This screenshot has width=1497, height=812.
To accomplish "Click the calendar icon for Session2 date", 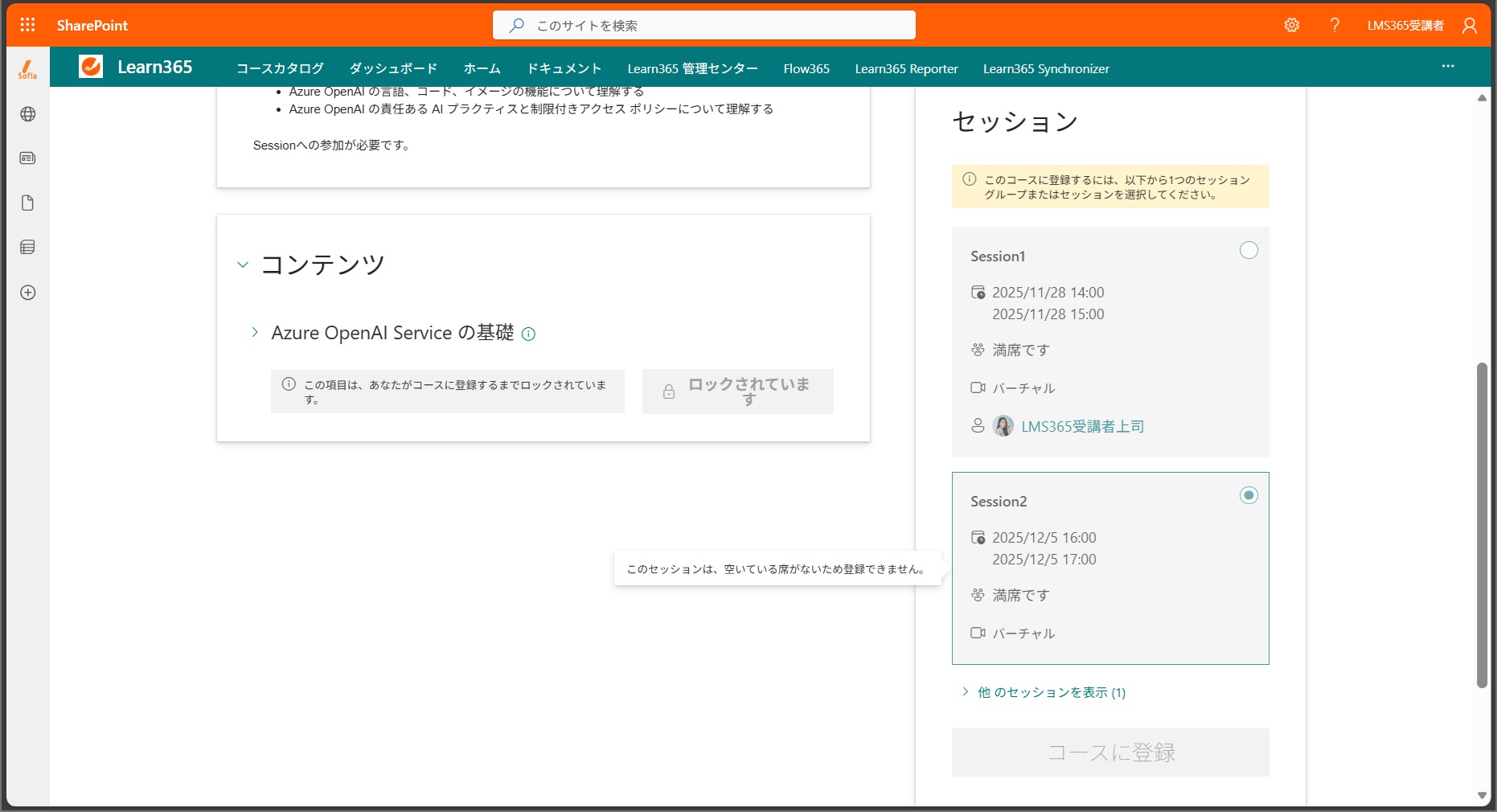I will pos(978,537).
